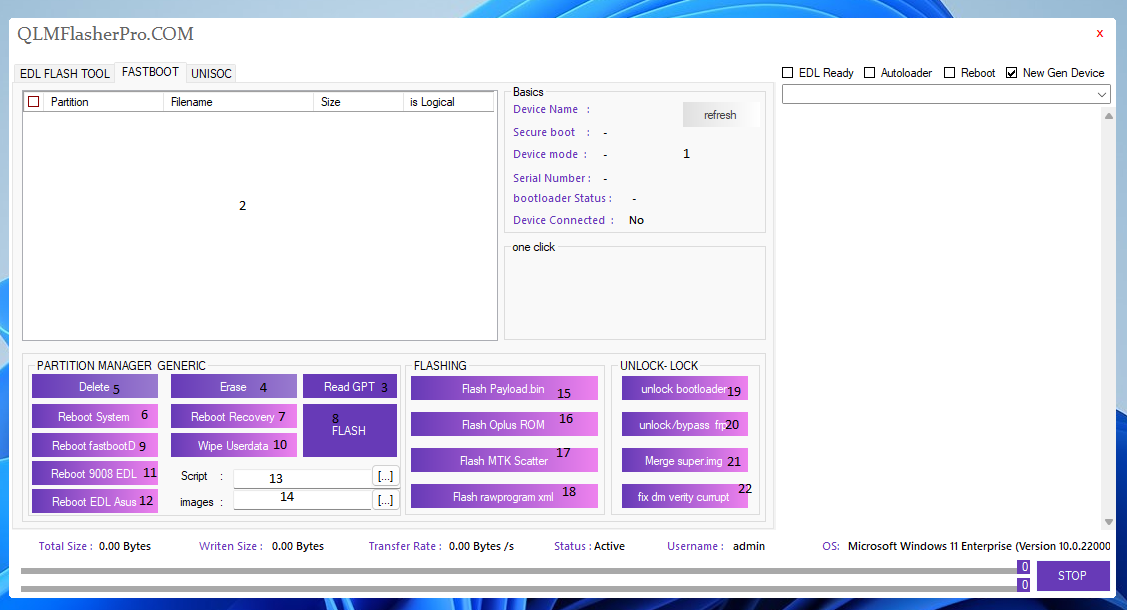
Task: Click the log panel scrollbar down arrow
Action: click(1109, 522)
